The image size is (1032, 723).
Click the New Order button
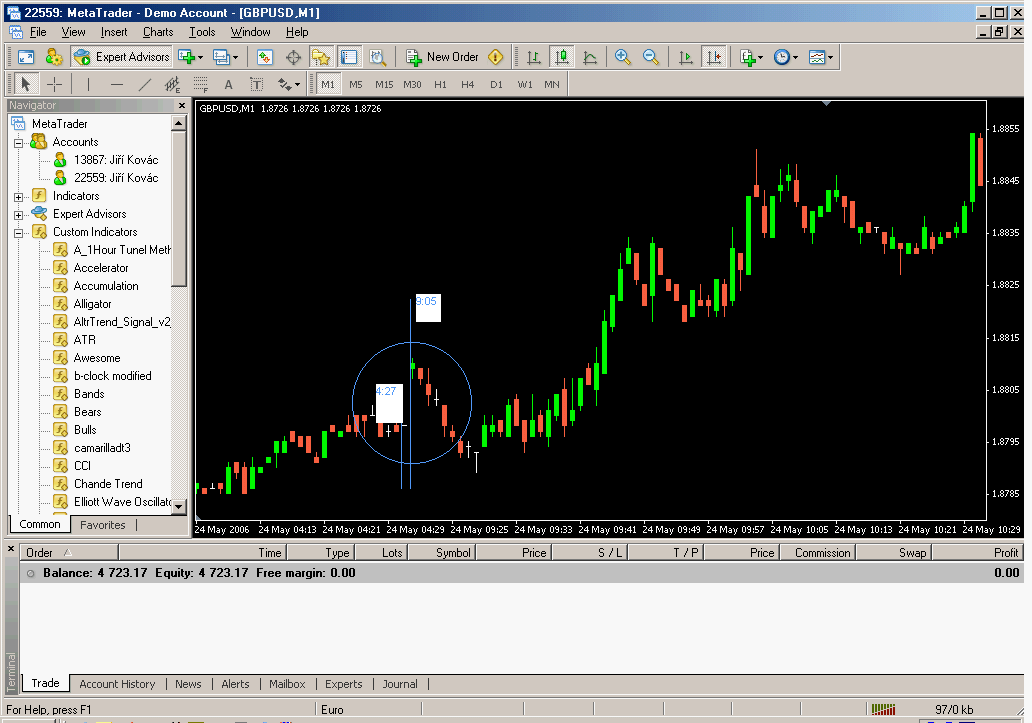[x=443, y=57]
